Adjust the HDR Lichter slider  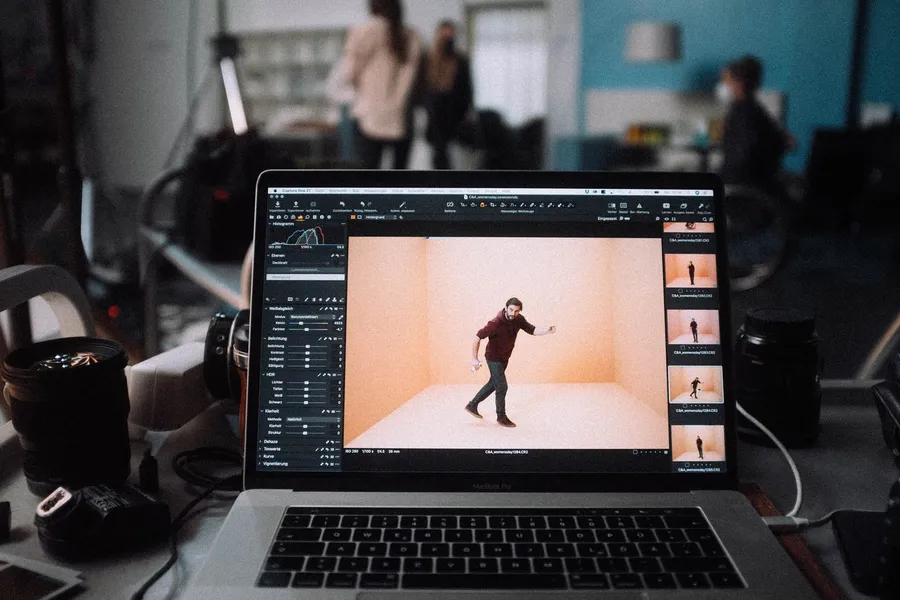(307, 382)
